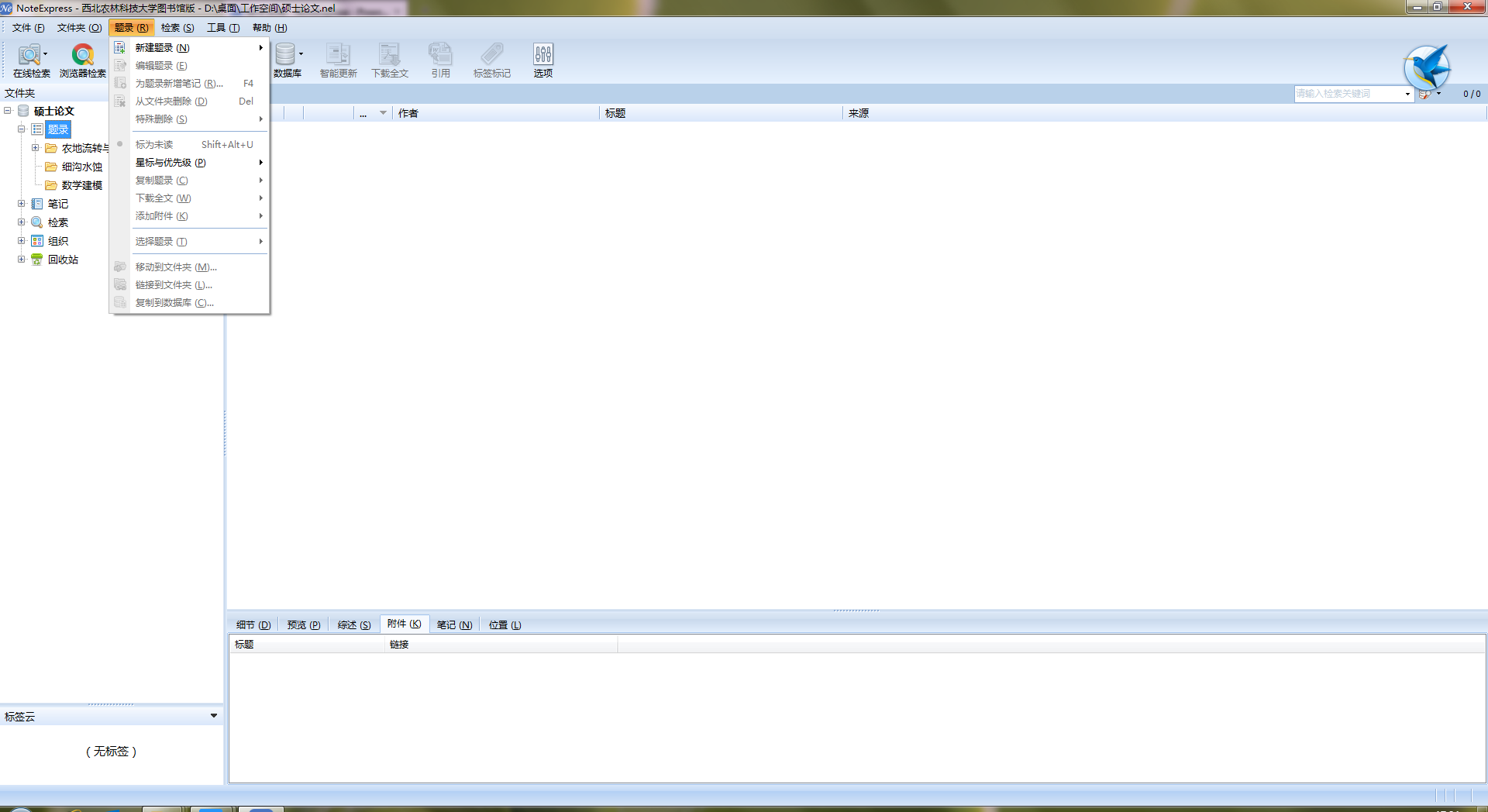
Task: Click the 标题 column header in attachments pane
Action: coord(307,644)
